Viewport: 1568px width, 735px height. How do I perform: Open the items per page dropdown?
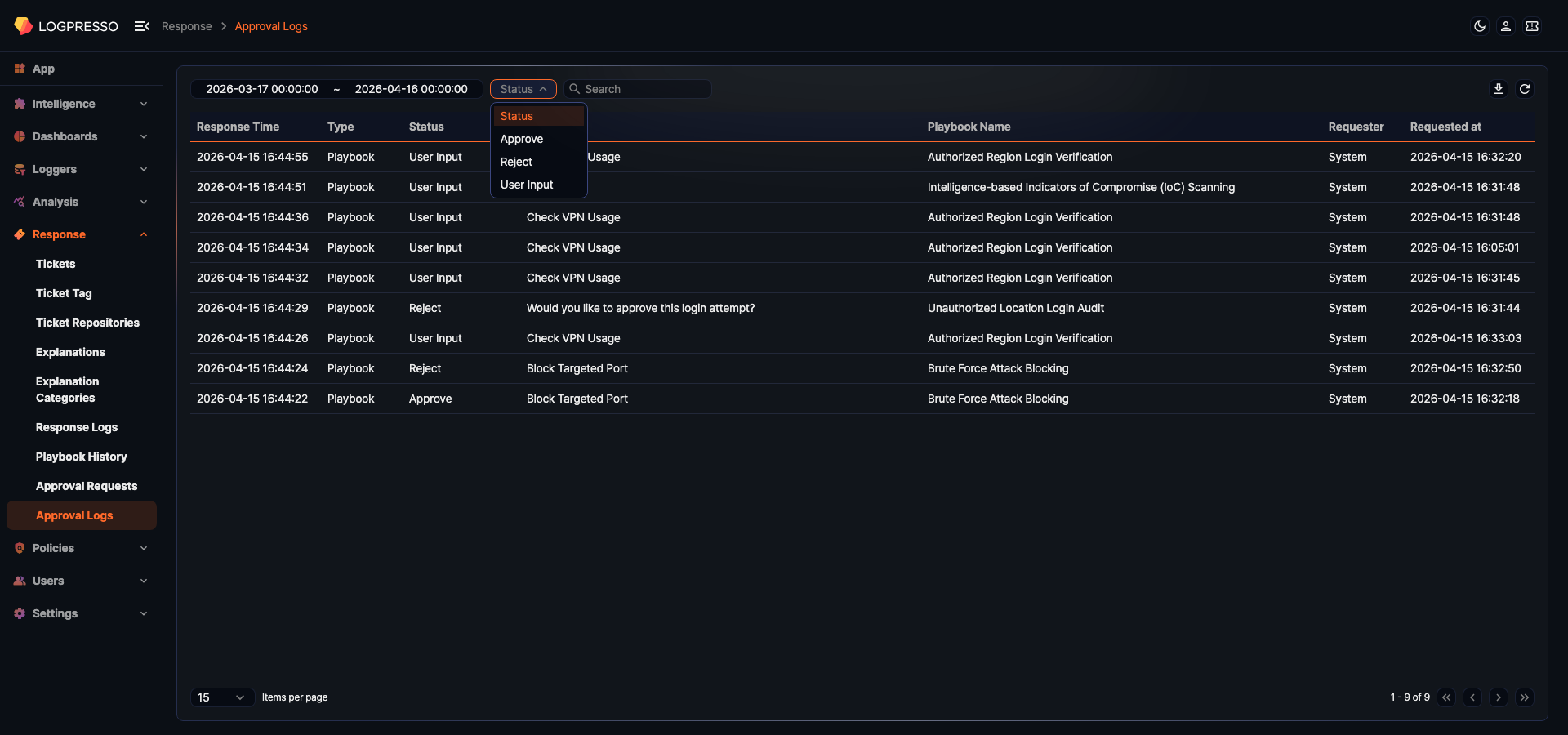[x=221, y=697]
